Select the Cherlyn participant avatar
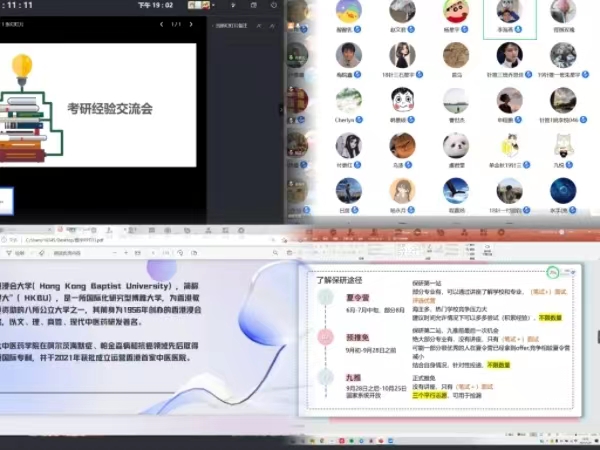 tap(346, 100)
